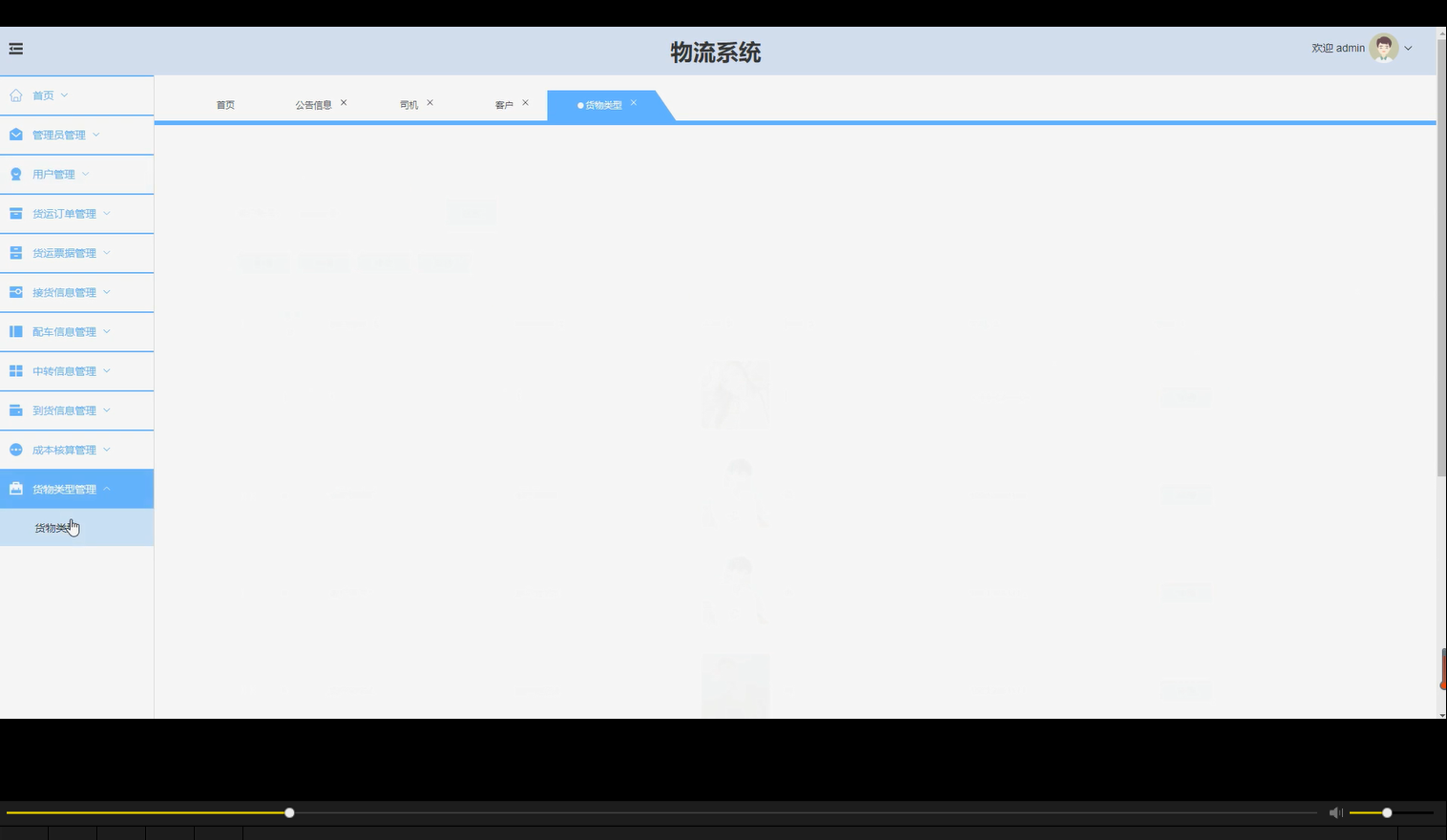The image size is (1447, 840).
Task: Collapse the 货物类型管理 section
Action: (x=63, y=488)
